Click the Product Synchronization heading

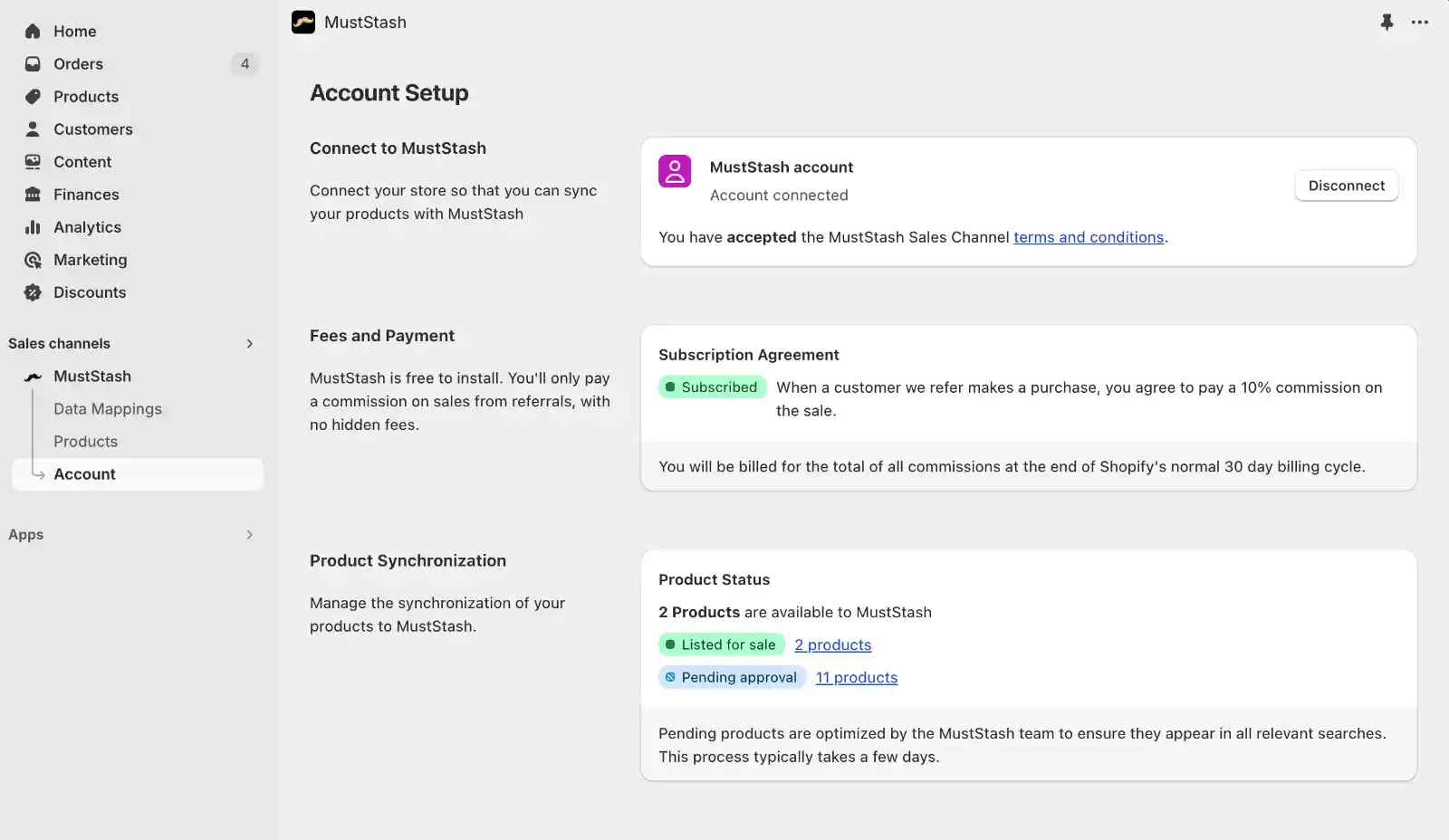pyautogui.click(x=408, y=561)
